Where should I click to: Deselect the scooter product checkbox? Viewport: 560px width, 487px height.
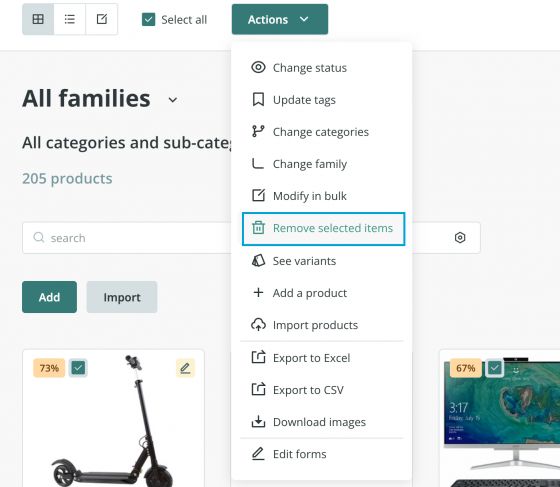click(78, 368)
